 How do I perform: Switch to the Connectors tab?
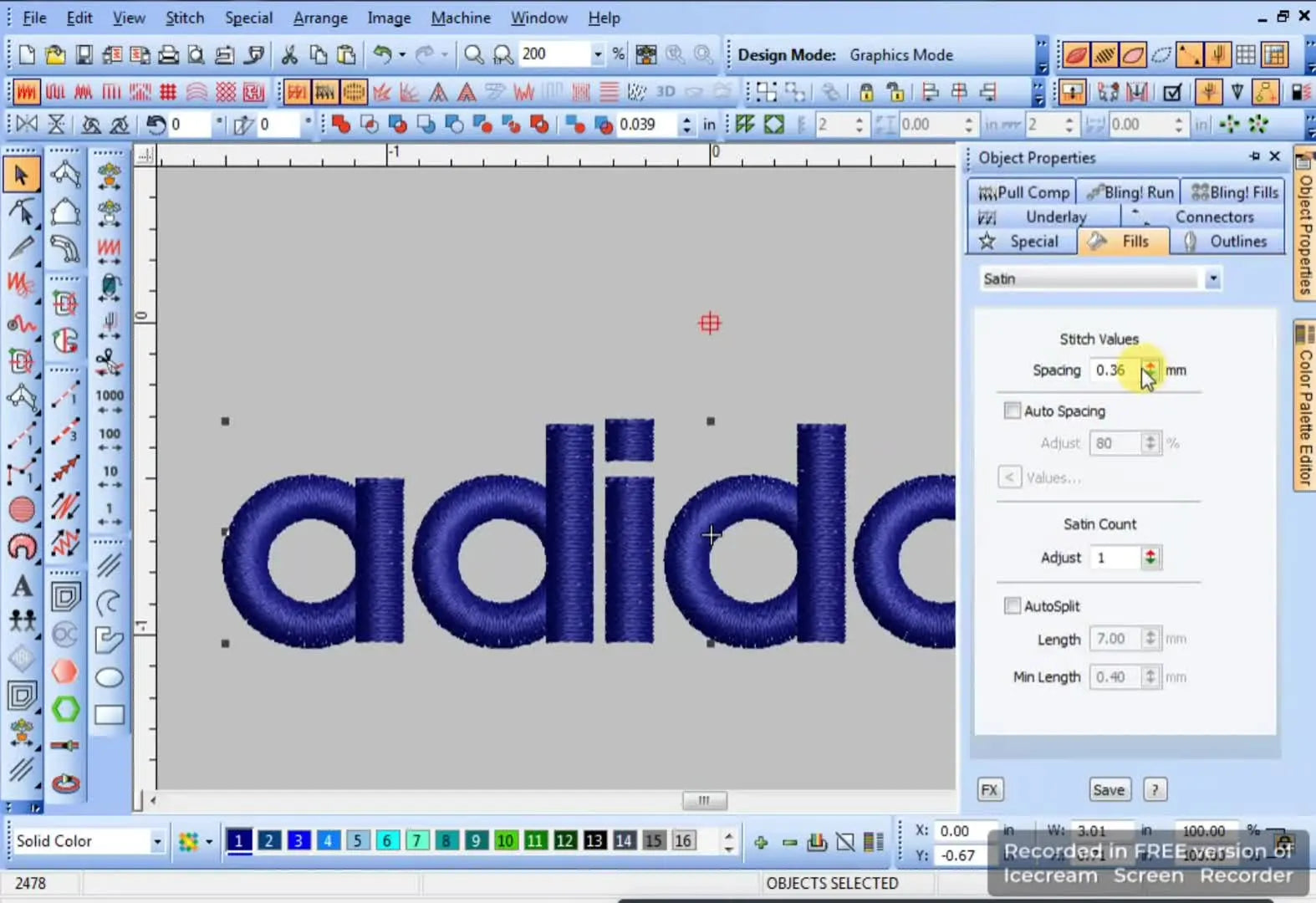click(1202, 217)
